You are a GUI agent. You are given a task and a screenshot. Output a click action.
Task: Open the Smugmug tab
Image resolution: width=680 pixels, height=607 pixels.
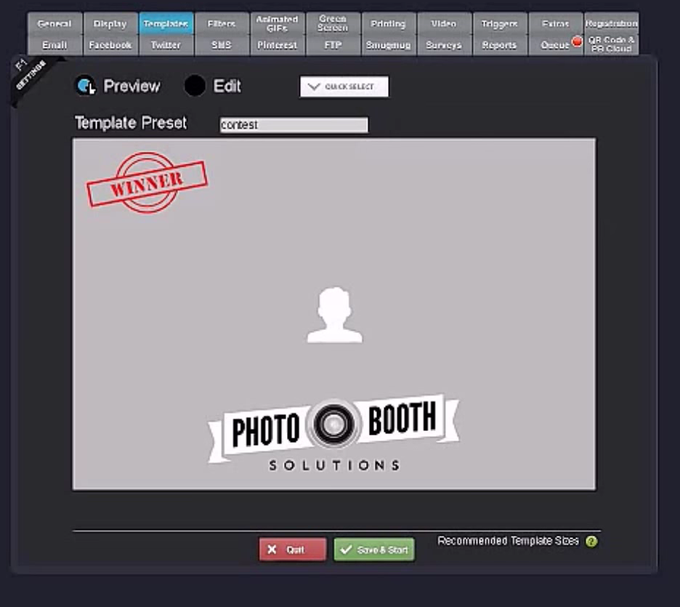(388, 45)
